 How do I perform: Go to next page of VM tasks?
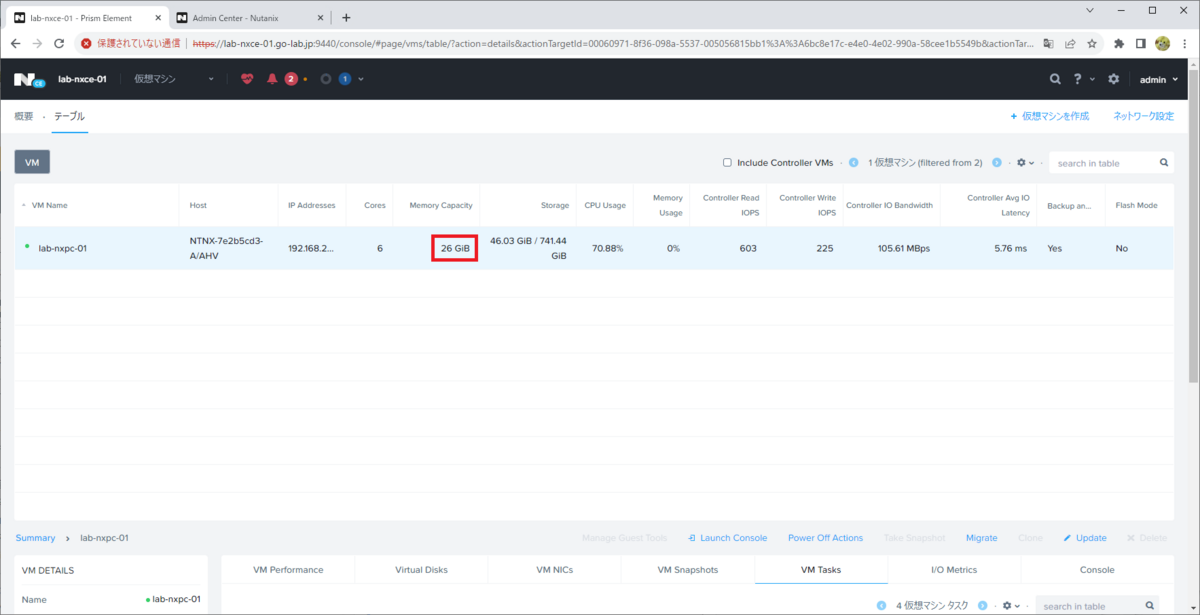tap(985, 606)
